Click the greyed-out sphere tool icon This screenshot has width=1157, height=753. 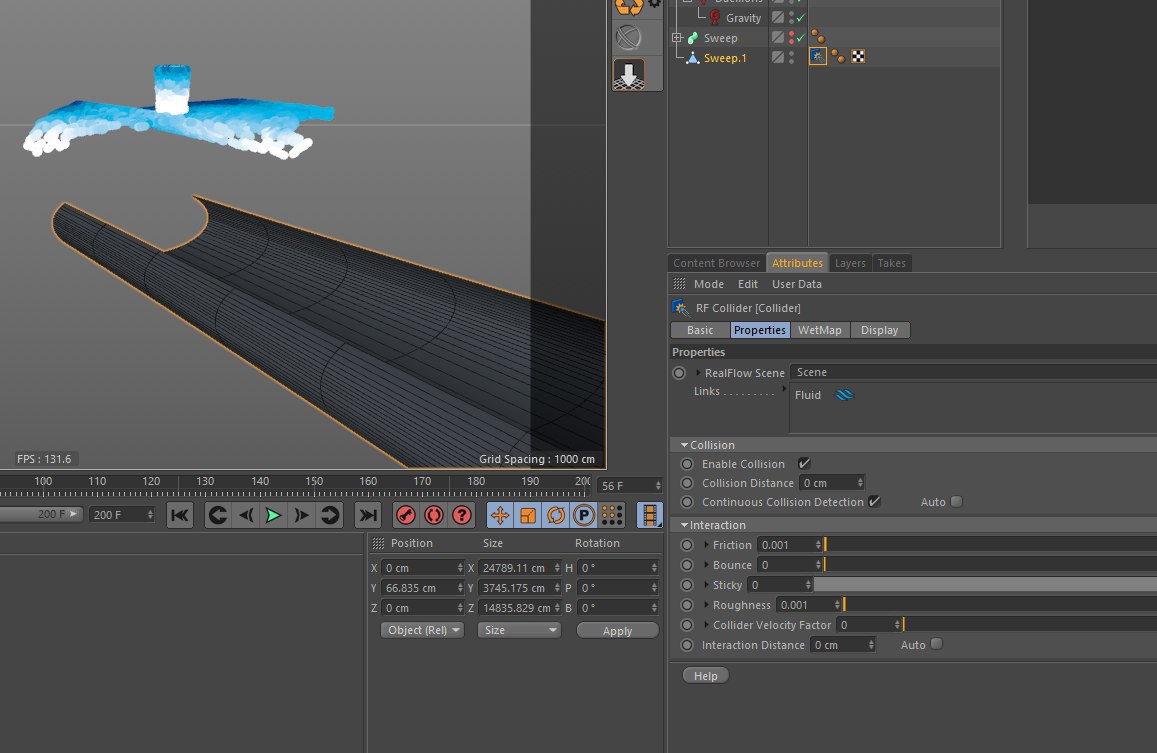(629, 38)
